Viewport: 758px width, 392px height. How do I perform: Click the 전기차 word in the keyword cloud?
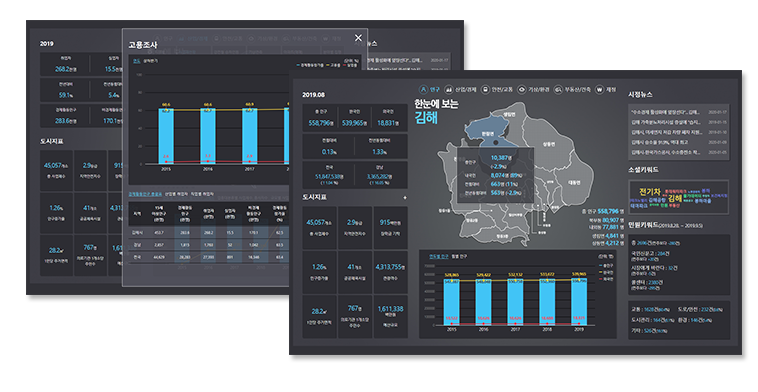(650, 192)
